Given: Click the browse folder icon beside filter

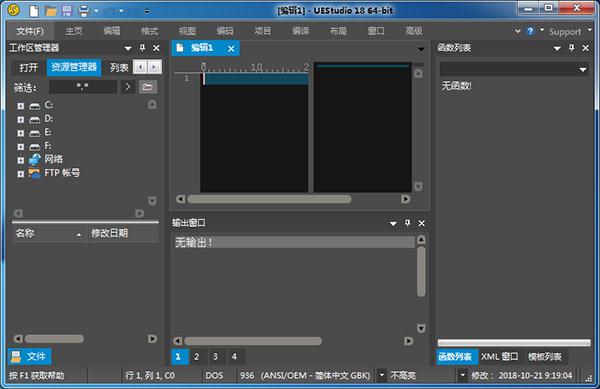Looking at the screenshot, I should [148, 87].
